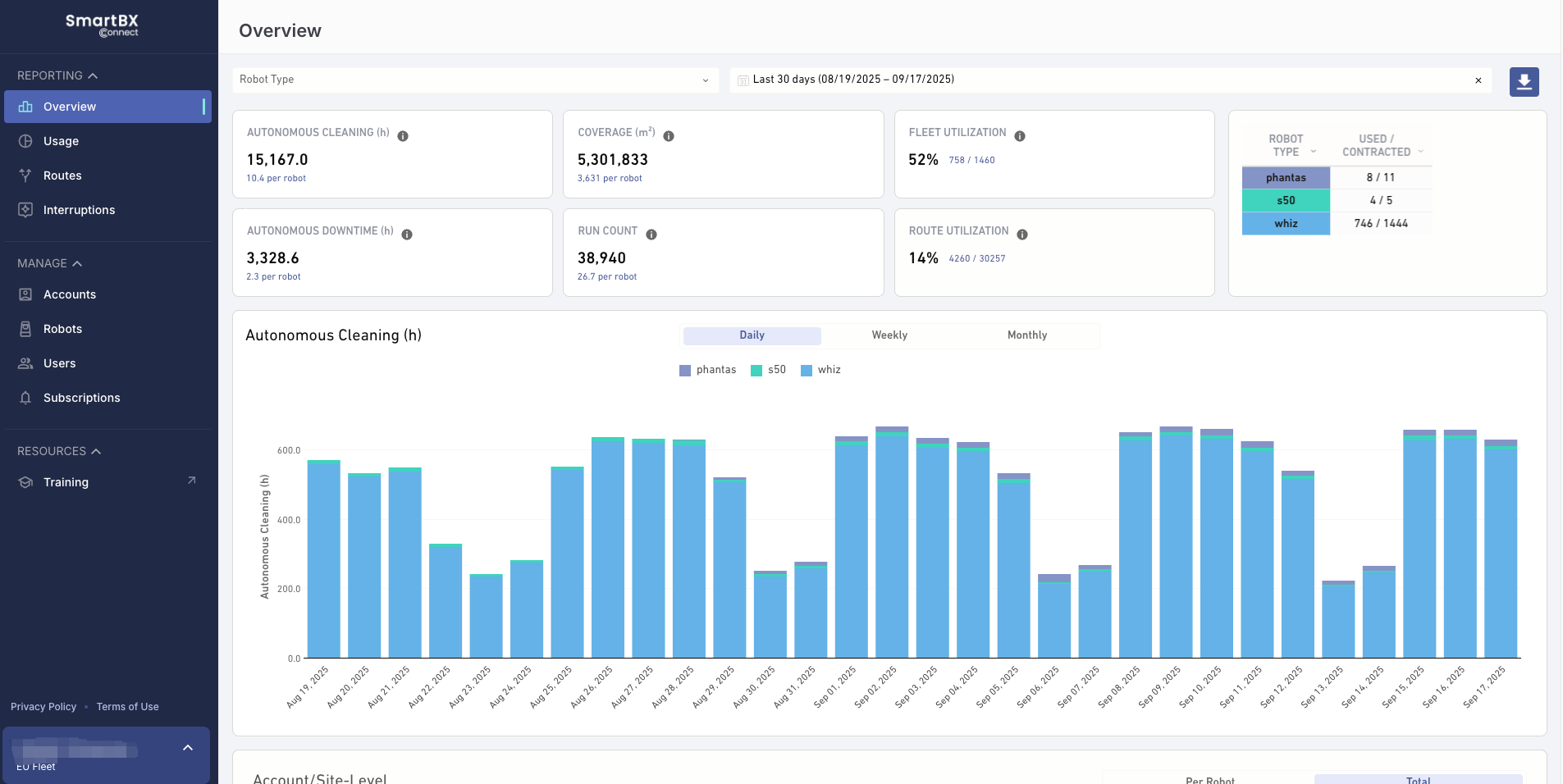Click the Interruptions sidebar icon
Screen dimensions: 1563x784
(x=25, y=210)
